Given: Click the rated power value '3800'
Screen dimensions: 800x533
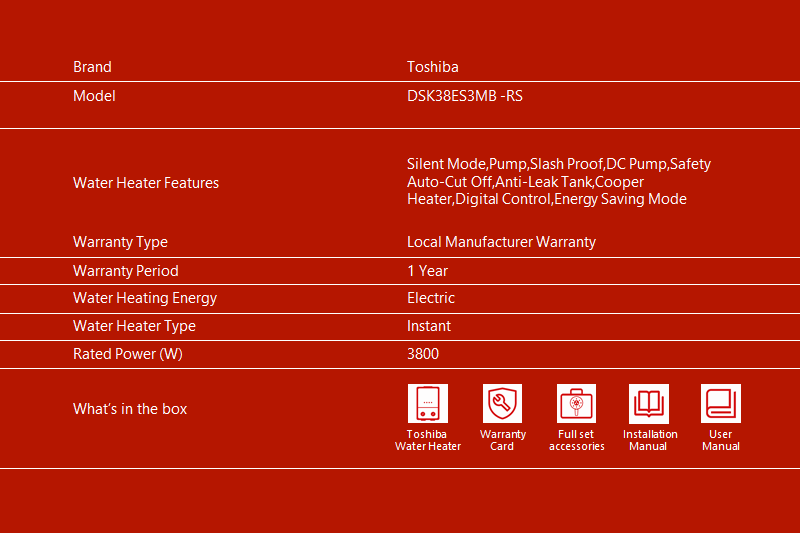Looking at the screenshot, I should (x=423, y=354).
